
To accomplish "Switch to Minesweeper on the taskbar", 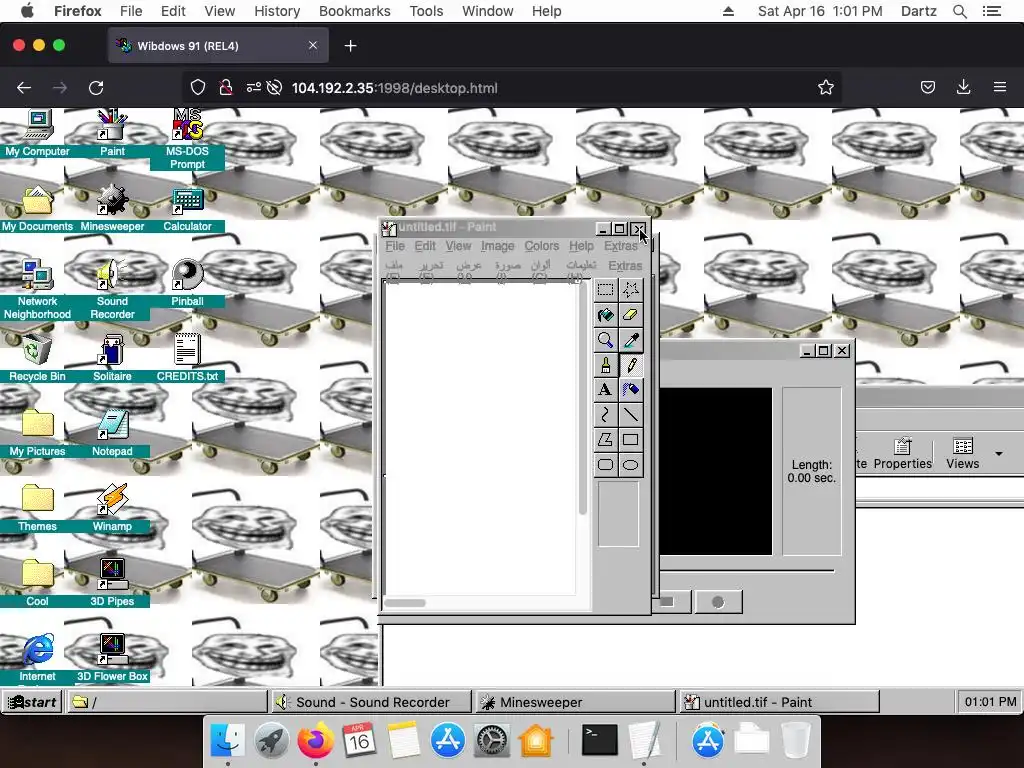I will (575, 702).
